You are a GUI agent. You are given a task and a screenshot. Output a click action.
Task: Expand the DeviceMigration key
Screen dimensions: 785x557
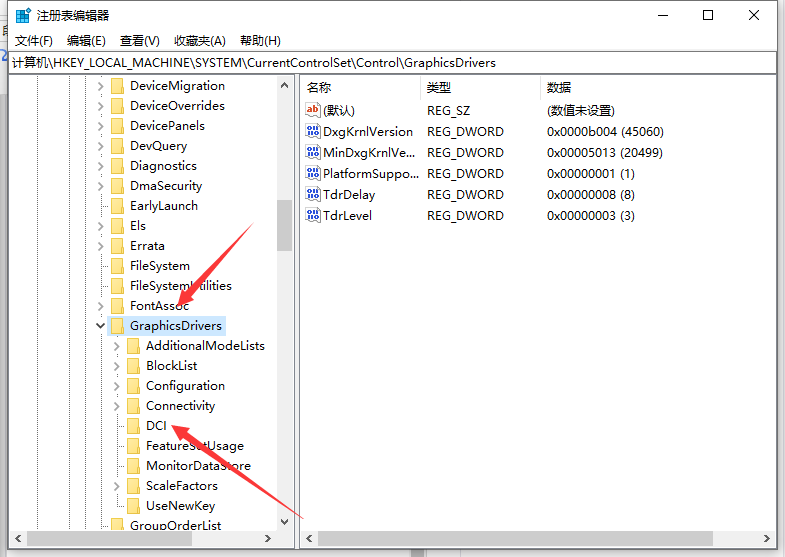[x=100, y=86]
